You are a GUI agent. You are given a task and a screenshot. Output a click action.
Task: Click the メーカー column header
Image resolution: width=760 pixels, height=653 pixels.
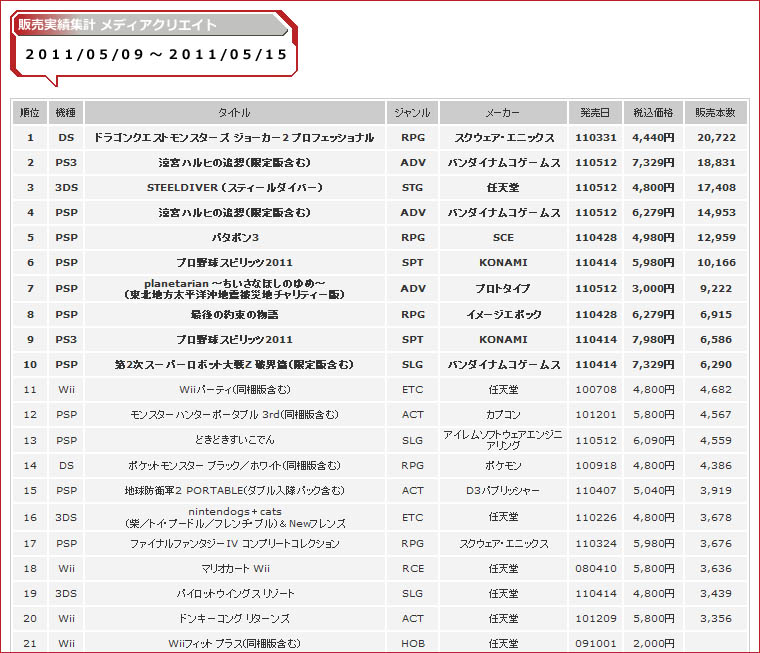point(503,113)
